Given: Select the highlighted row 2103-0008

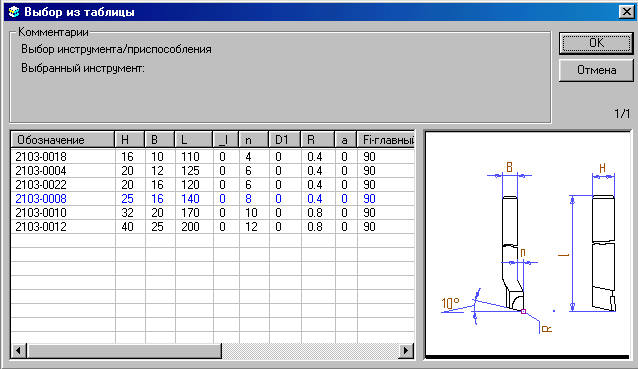Looking at the screenshot, I should [x=212, y=199].
